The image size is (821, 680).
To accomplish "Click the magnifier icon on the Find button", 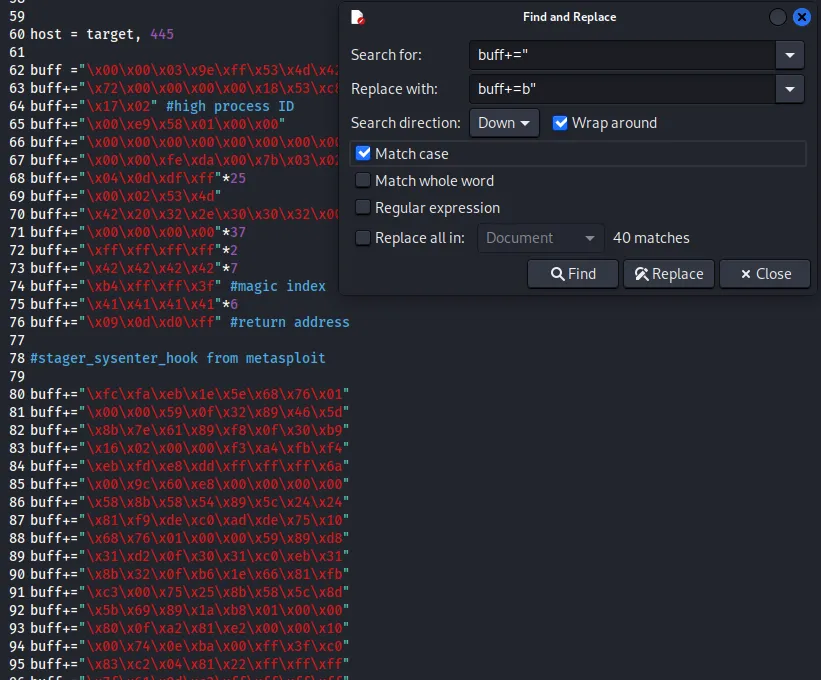I will (558, 274).
